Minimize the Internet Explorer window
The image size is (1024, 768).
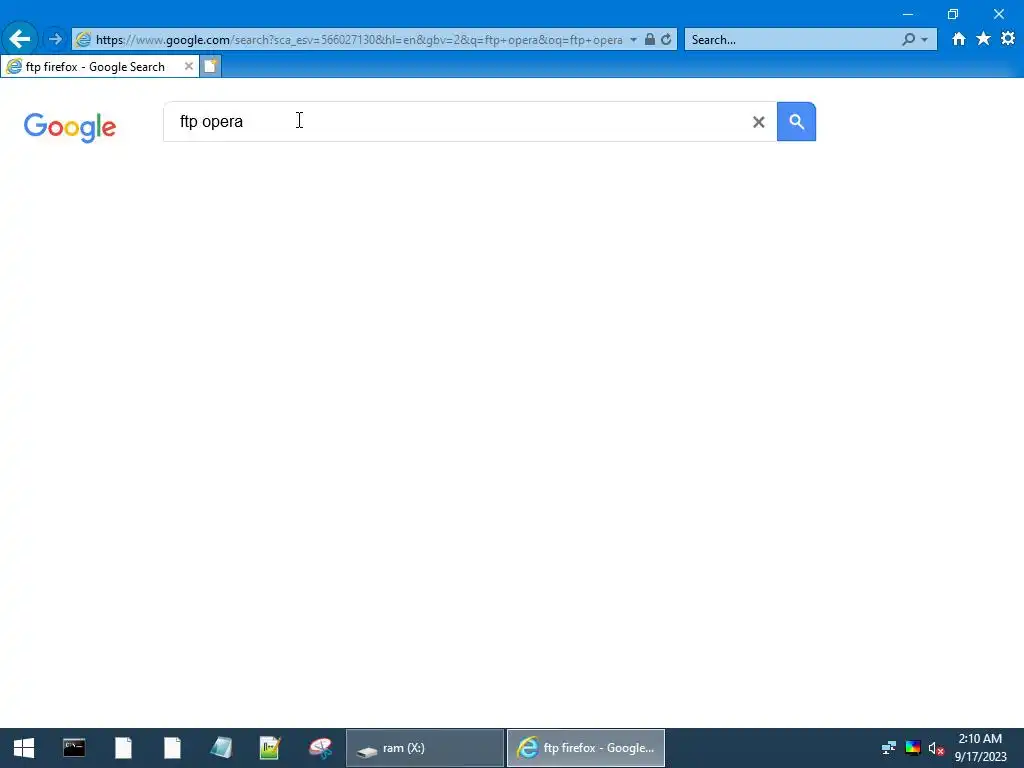coord(908,14)
